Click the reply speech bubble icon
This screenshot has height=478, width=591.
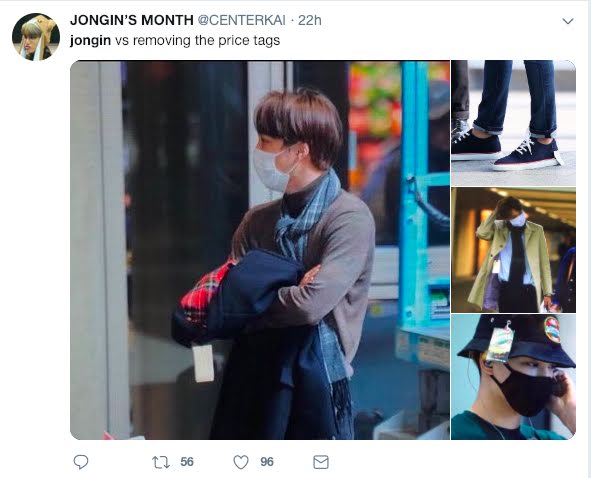[81, 462]
